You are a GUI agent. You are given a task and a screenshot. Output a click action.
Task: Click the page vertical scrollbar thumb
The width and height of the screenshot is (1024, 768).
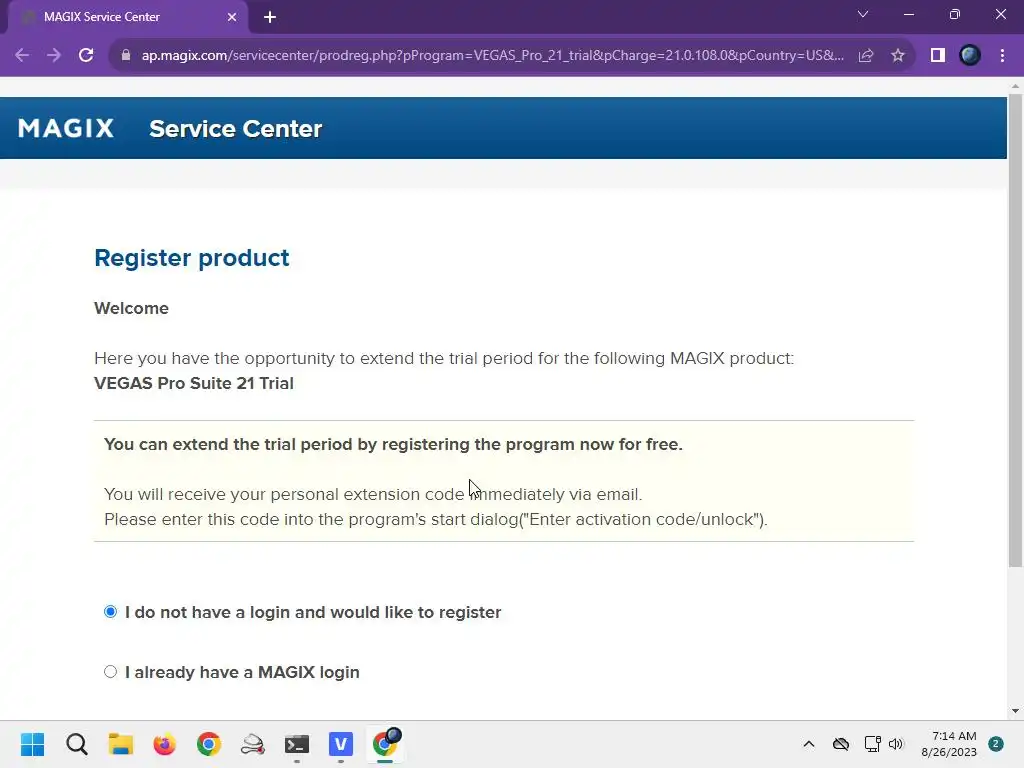coord(1016,330)
